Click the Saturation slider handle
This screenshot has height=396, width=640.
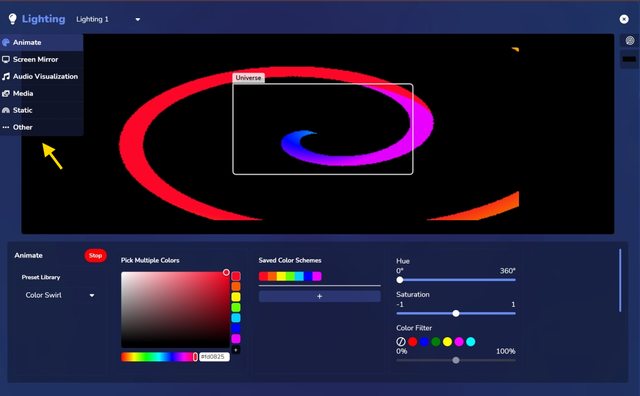tap(456, 314)
